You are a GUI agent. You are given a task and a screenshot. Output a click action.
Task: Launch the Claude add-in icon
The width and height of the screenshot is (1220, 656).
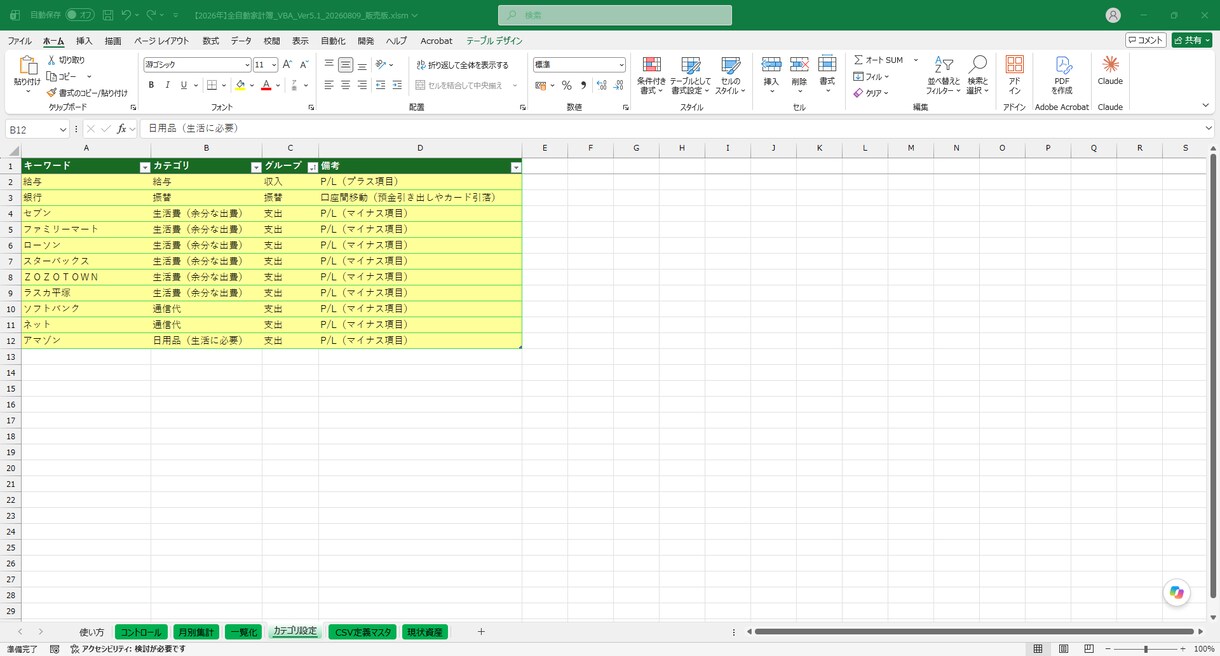[x=1110, y=64]
